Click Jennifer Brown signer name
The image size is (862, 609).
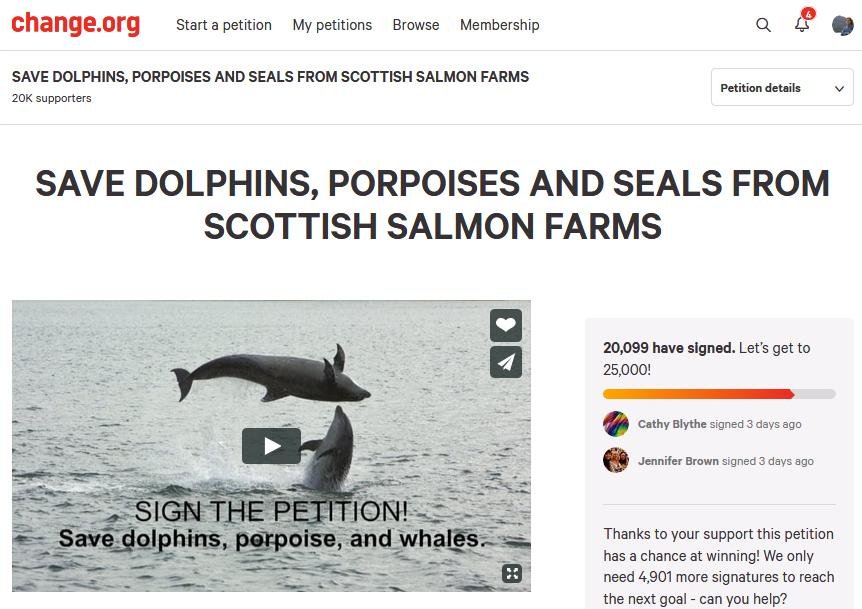(678, 461)
